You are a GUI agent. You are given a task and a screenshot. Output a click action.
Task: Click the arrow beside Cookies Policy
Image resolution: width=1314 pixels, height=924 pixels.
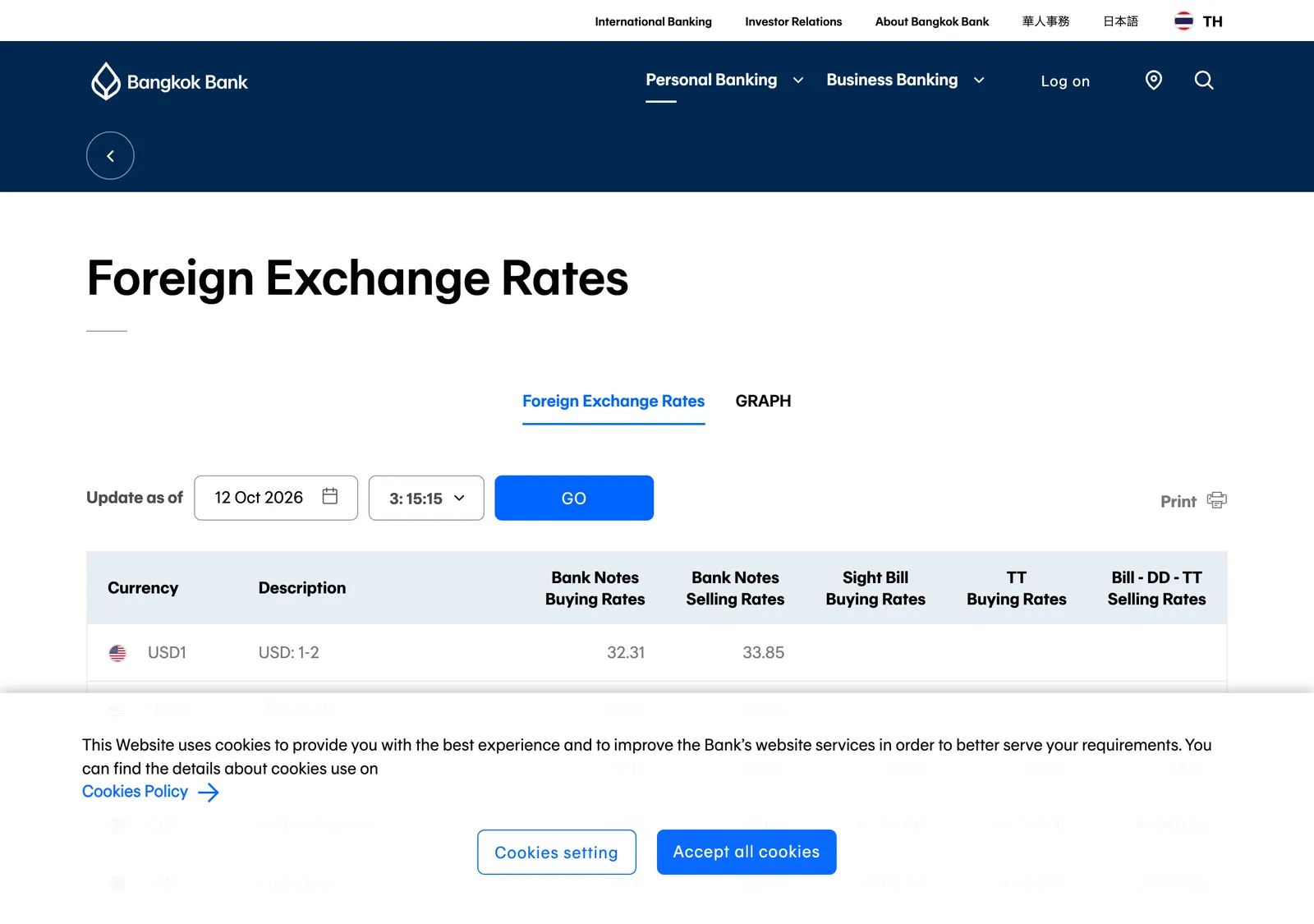[x=209, y=793]
